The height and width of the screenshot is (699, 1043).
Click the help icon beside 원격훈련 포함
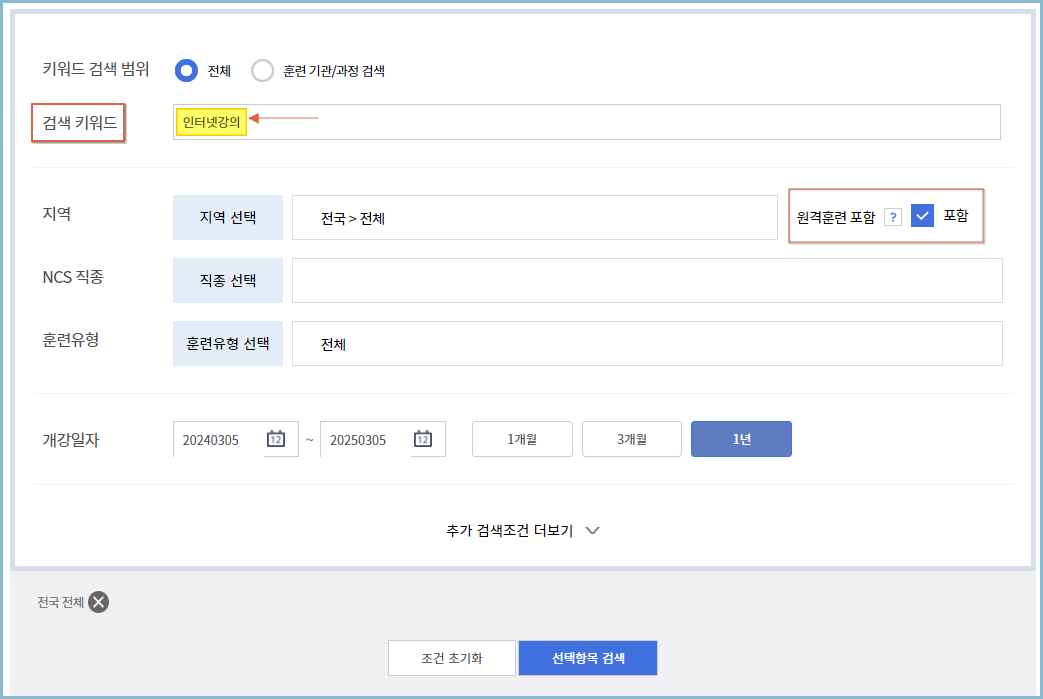pos(891,215)
